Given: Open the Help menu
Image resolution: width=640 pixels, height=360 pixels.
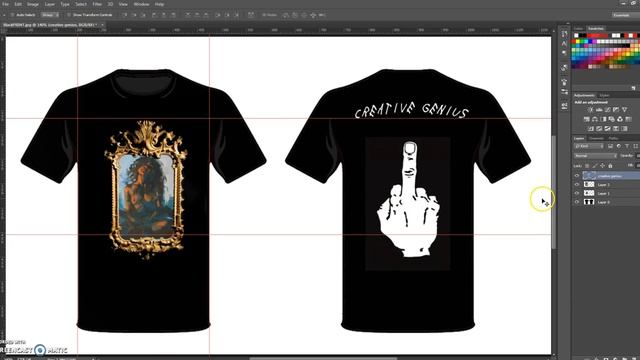Looking at the screenshot, I should pos(159,4).
